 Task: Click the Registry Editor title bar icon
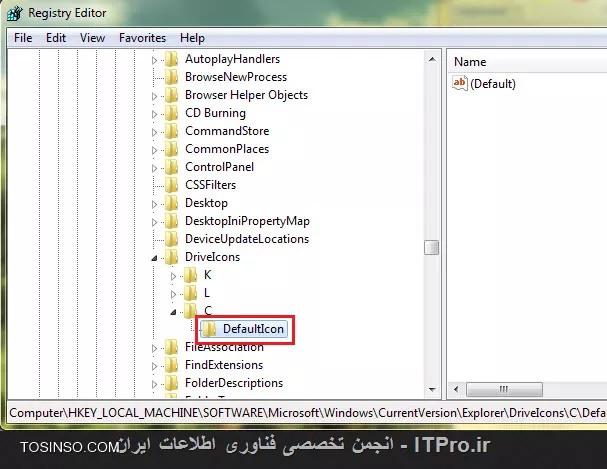coord(15,13)
